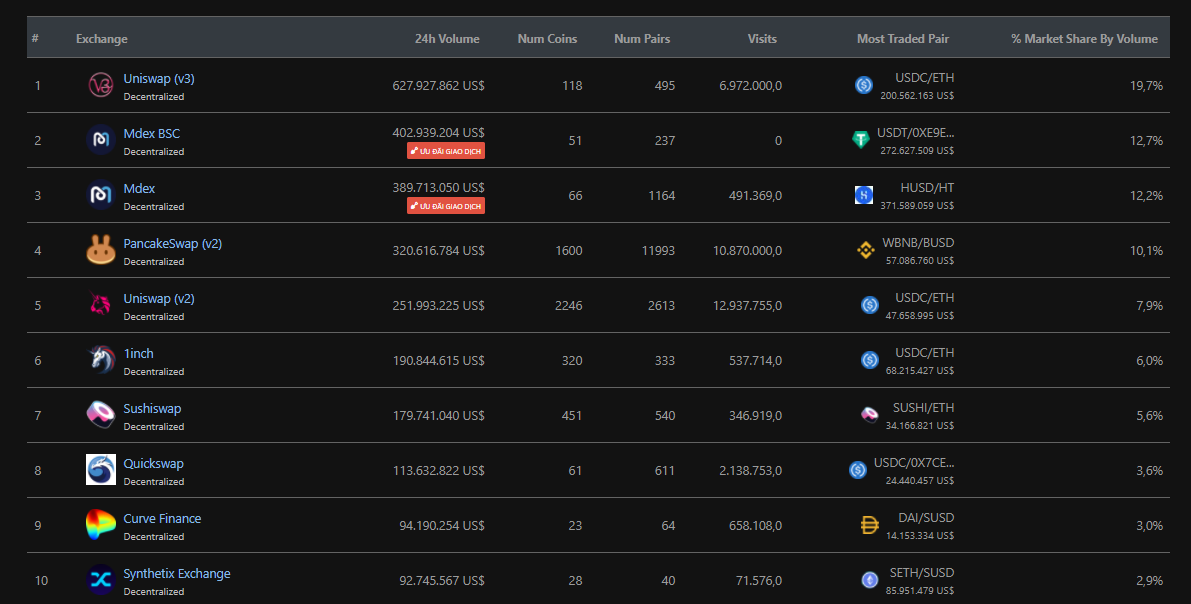Viewport: 1191px width, 604px height.
Task: Click the BNB icon beside WBNB/BUSD
Action: pyautogui.click(x=865, y=250)
